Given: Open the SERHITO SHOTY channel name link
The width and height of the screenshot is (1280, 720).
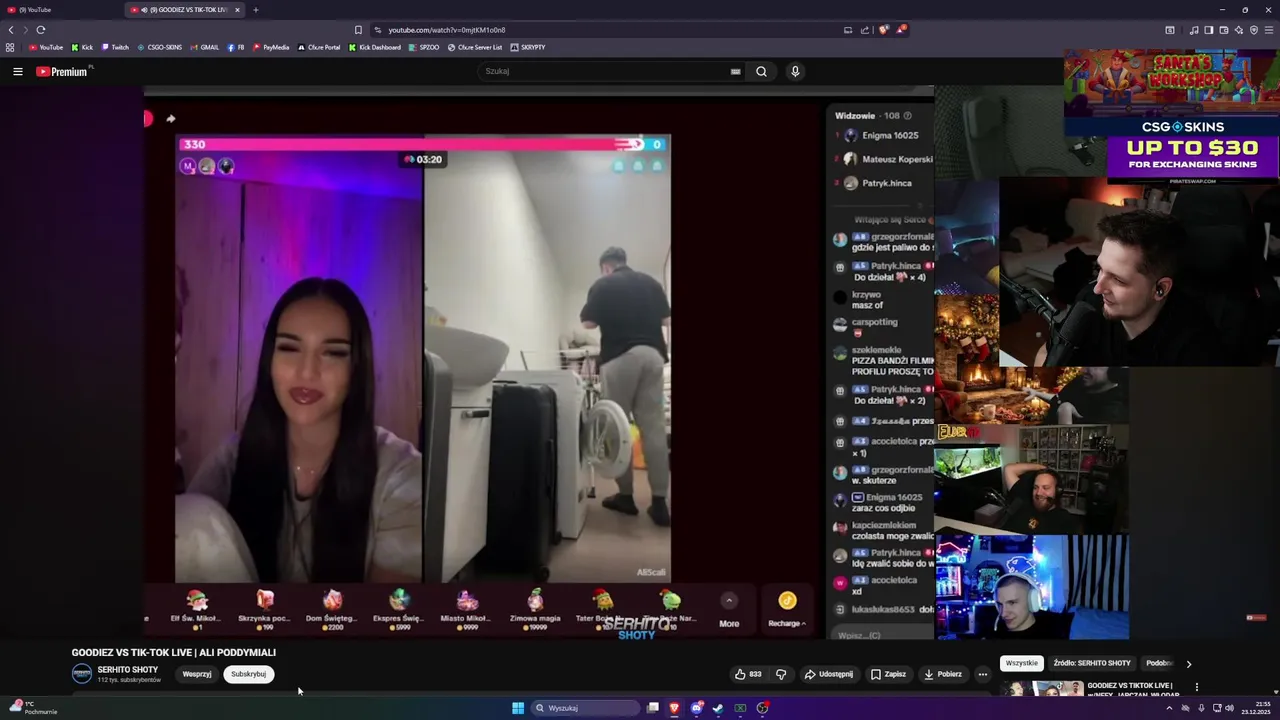Looking at the screenshot, I should tap(128, 670).
